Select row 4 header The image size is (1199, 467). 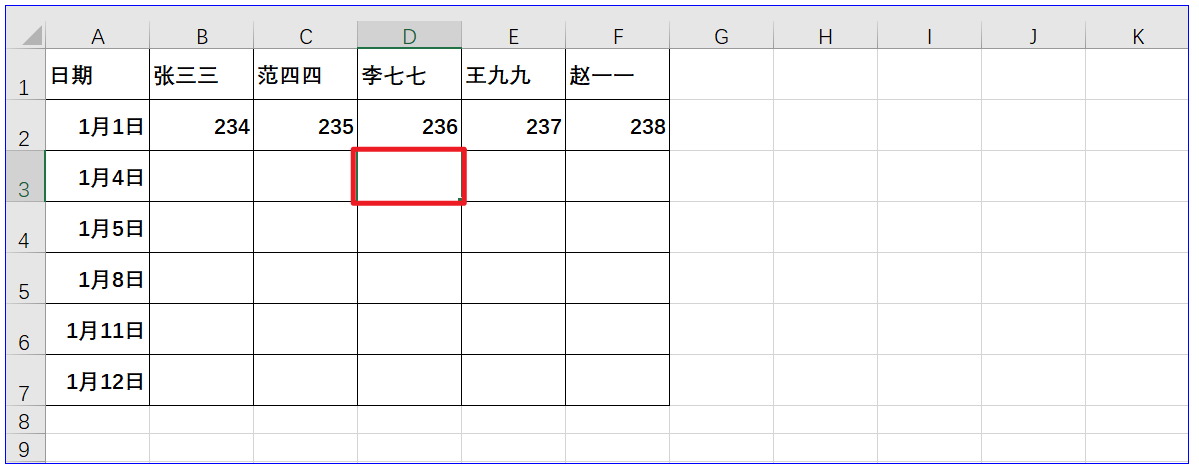pyautogui.click(x=25, y=228)
